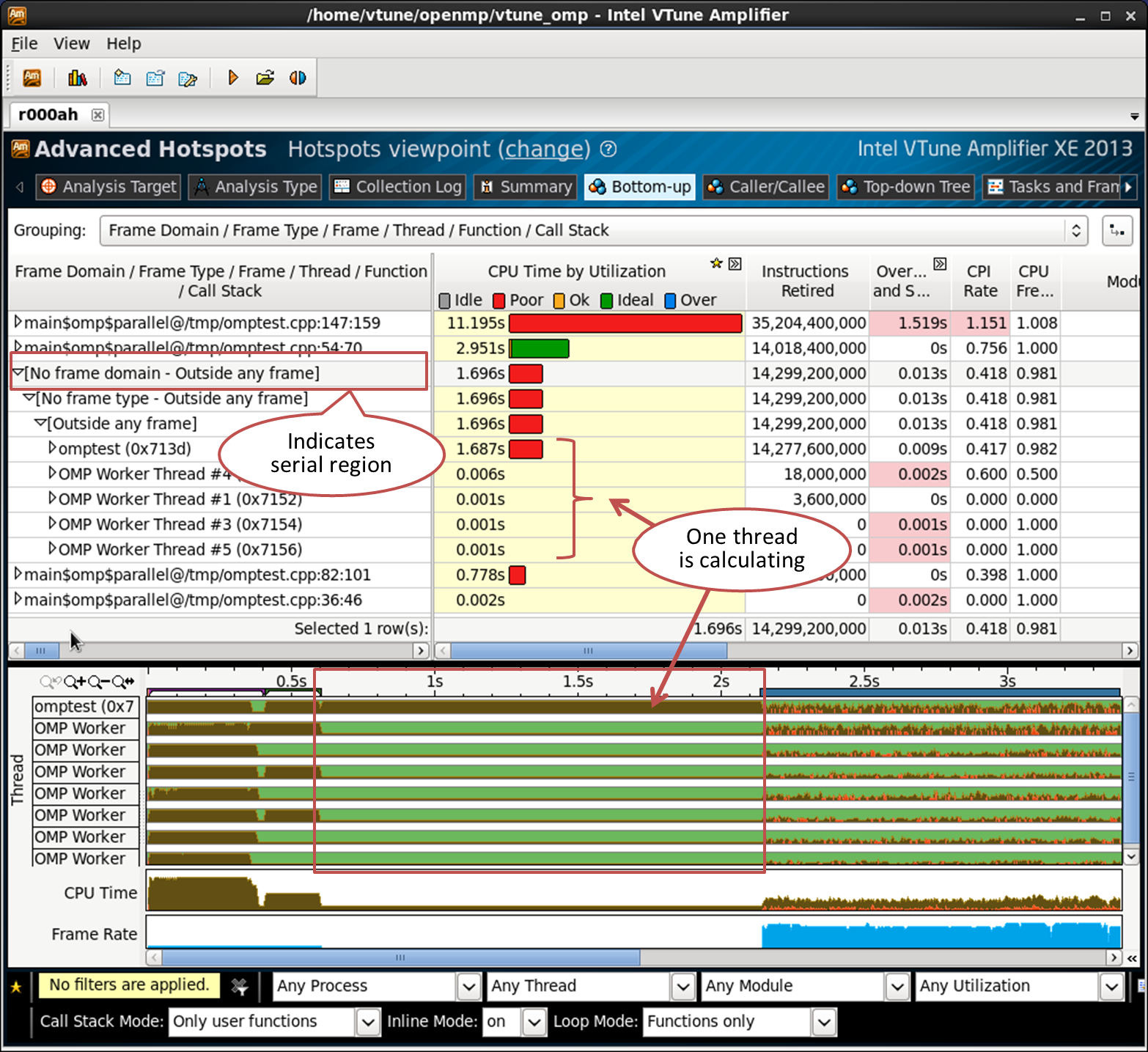Open the File menu
This screenshot has height=1052, width=1148.
click(24, 44)
